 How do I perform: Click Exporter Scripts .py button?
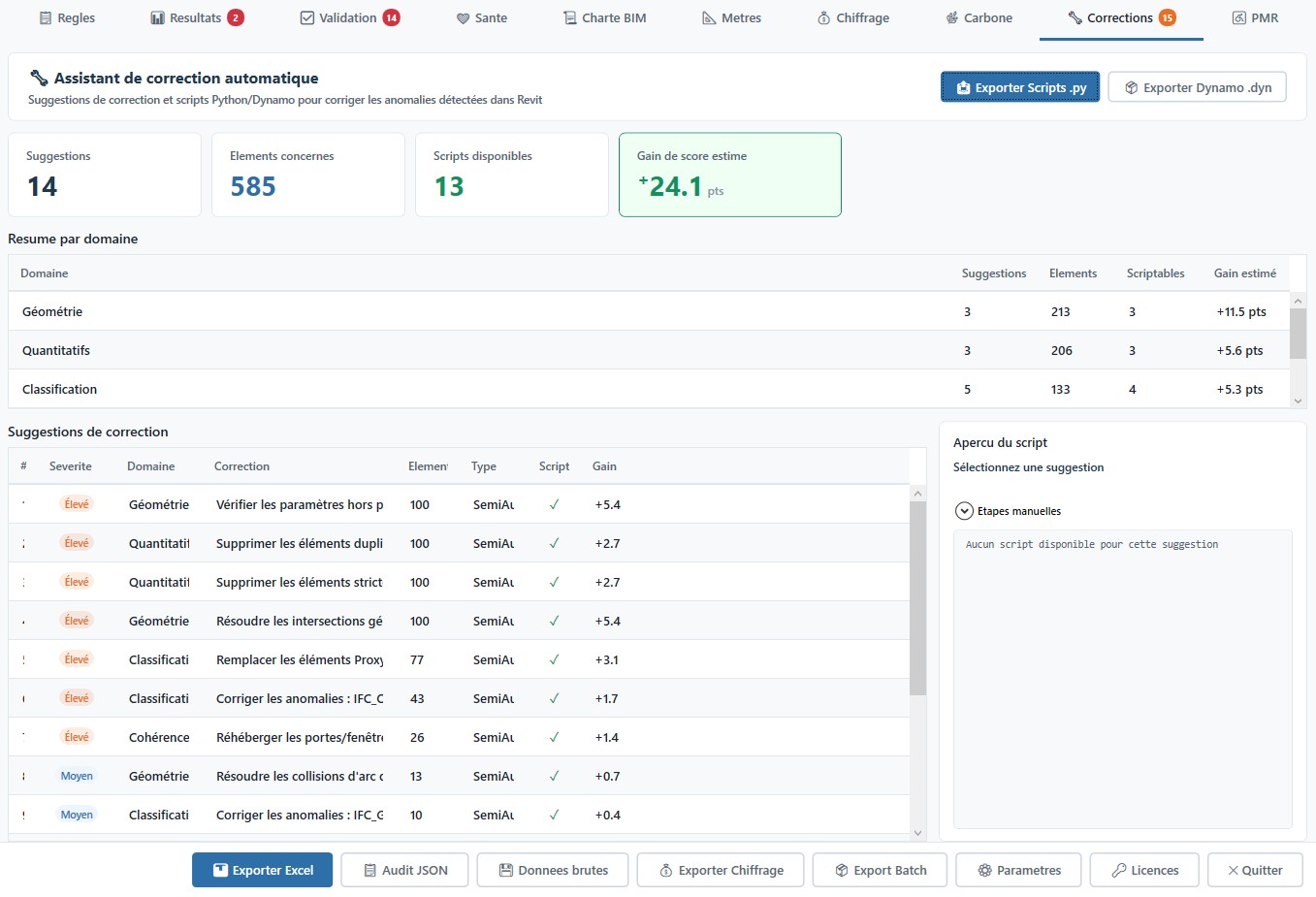click(x=1020, y=87)
